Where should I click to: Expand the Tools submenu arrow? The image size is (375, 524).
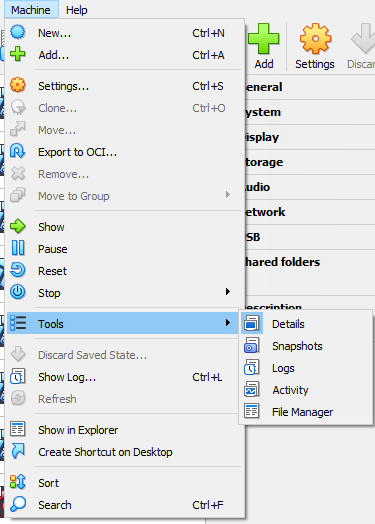[x=228, y=322]
